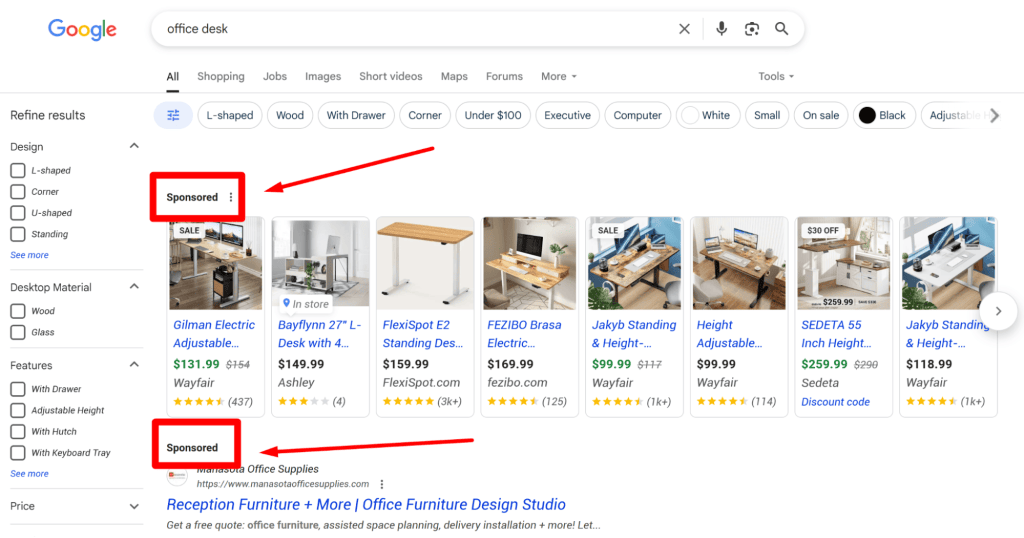
Task: Check the Corner design checkbox
Action: click(x=18, y=192)
